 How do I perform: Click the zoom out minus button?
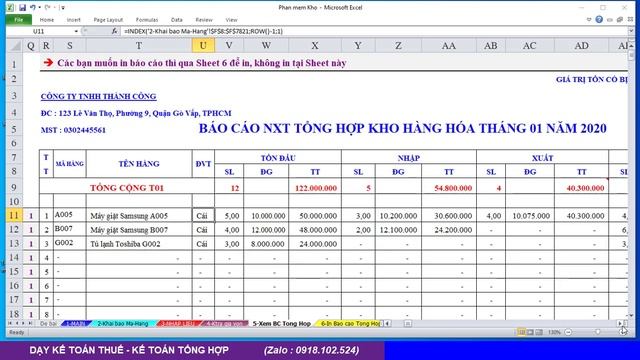[x=568, y=332]
